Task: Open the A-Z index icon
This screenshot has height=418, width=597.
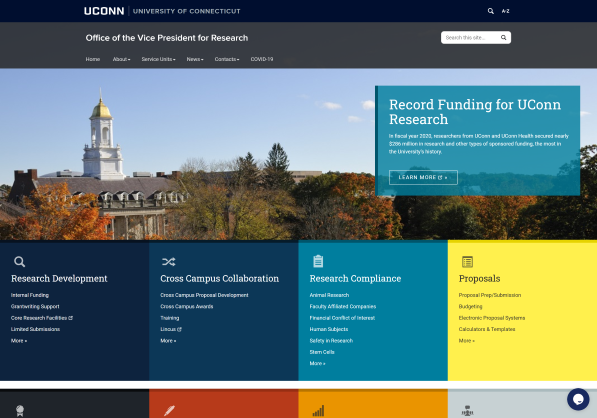Action: (x=505, y=11)
